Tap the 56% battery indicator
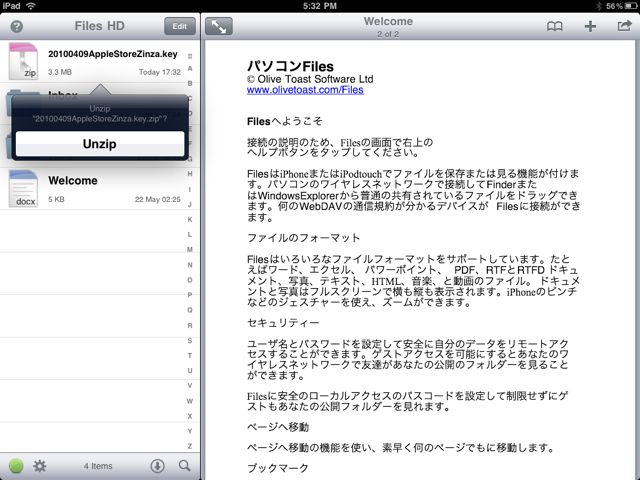Image resolution: width=640 pixels, height=480 pixels. (x=621, y=6)
